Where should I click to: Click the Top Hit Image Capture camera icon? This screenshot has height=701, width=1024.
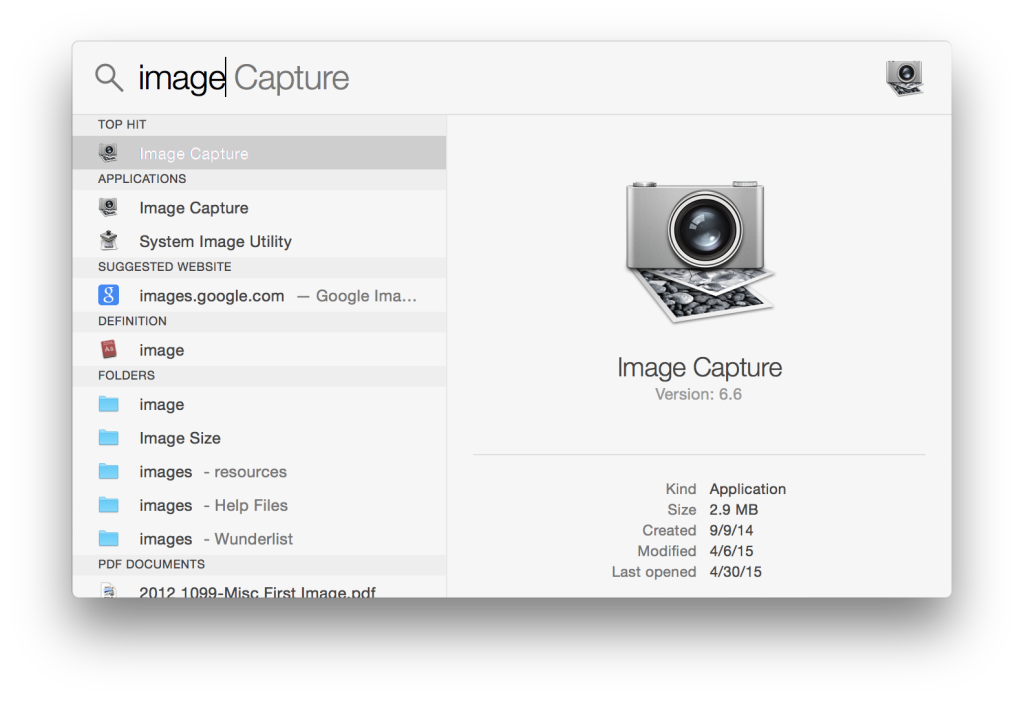tap(108, 153)
